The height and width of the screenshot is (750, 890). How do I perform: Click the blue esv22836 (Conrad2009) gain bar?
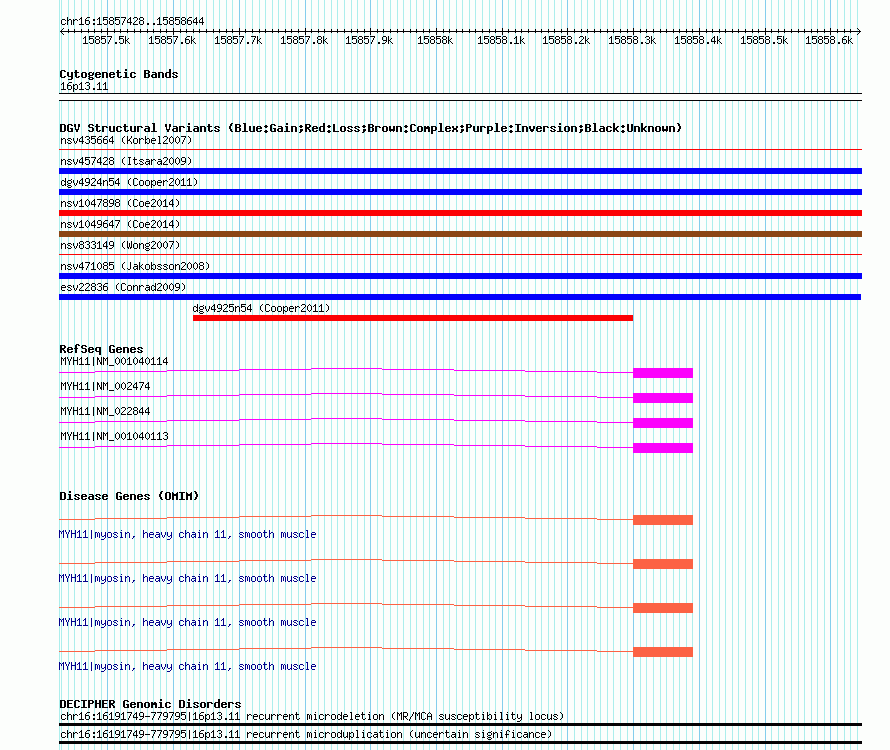coord(460,297)
